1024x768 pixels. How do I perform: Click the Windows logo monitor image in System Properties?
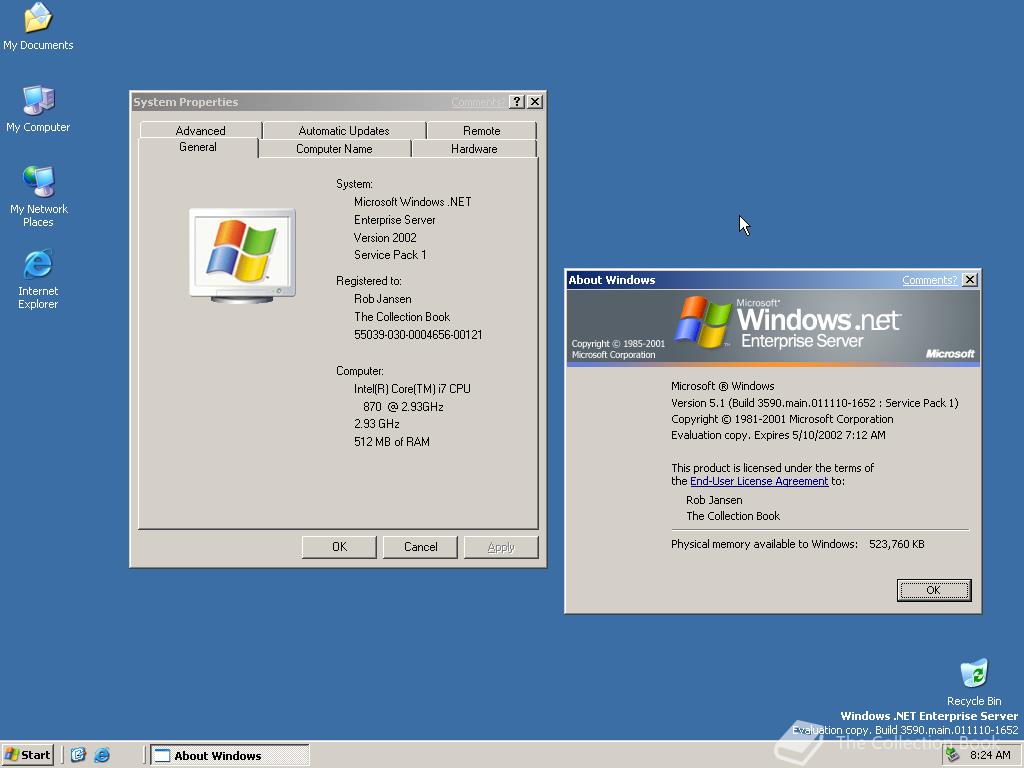242,255
